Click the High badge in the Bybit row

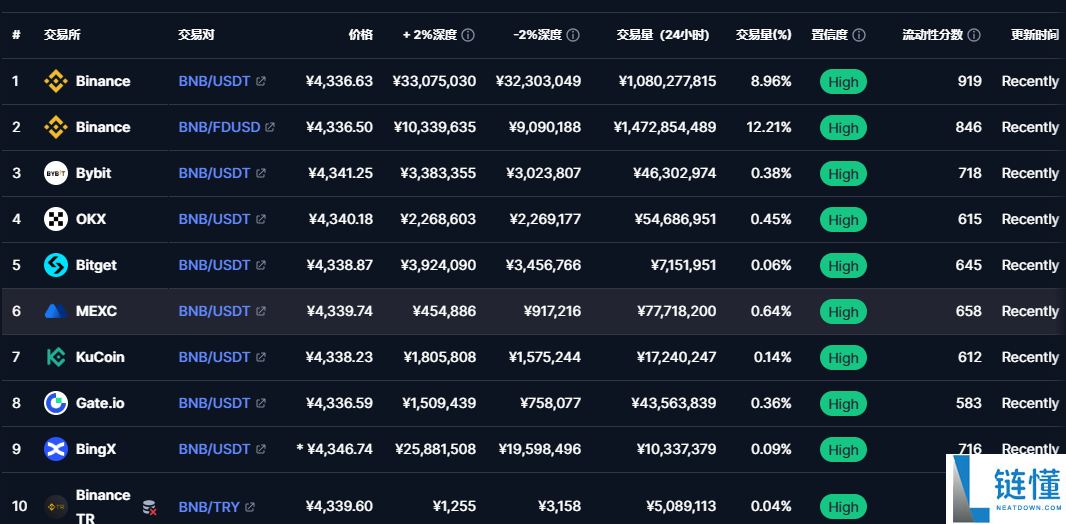843,174
